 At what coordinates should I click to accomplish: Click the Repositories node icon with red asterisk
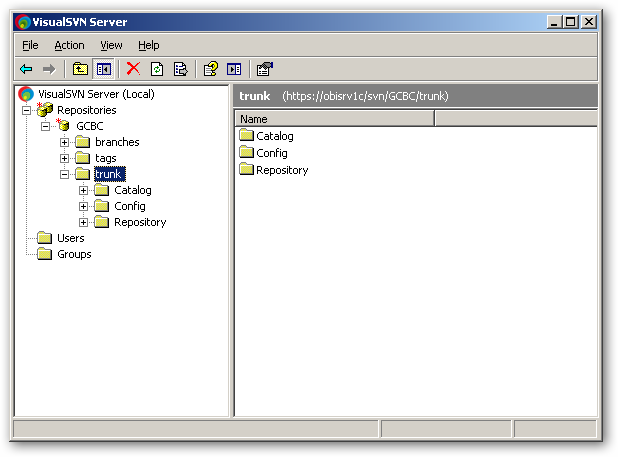click(x=45, y=110)
